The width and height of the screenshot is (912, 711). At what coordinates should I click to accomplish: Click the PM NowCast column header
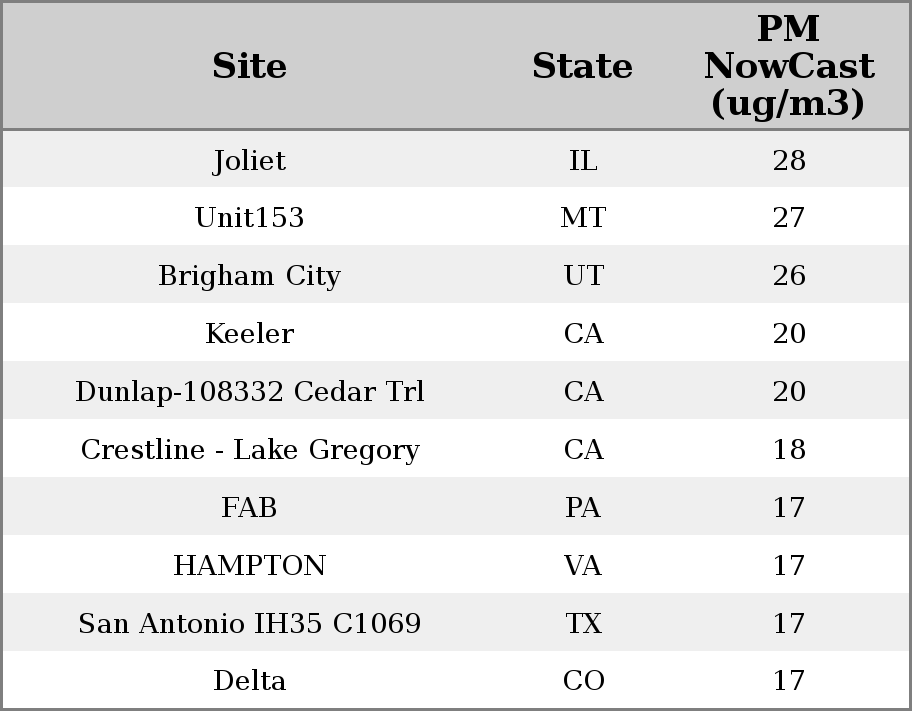pyautogui.click(x=789, y=66)
